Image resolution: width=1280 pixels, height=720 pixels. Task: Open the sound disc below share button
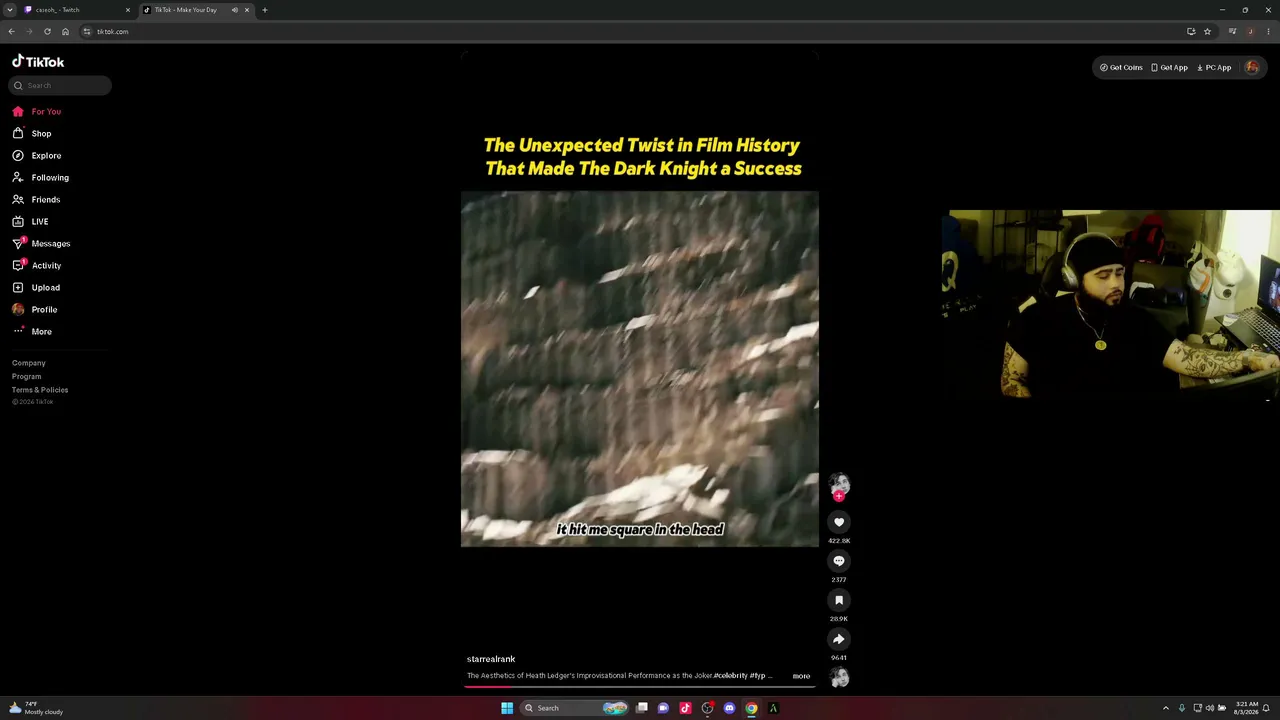pyautogui.click(x=840, y=678)
